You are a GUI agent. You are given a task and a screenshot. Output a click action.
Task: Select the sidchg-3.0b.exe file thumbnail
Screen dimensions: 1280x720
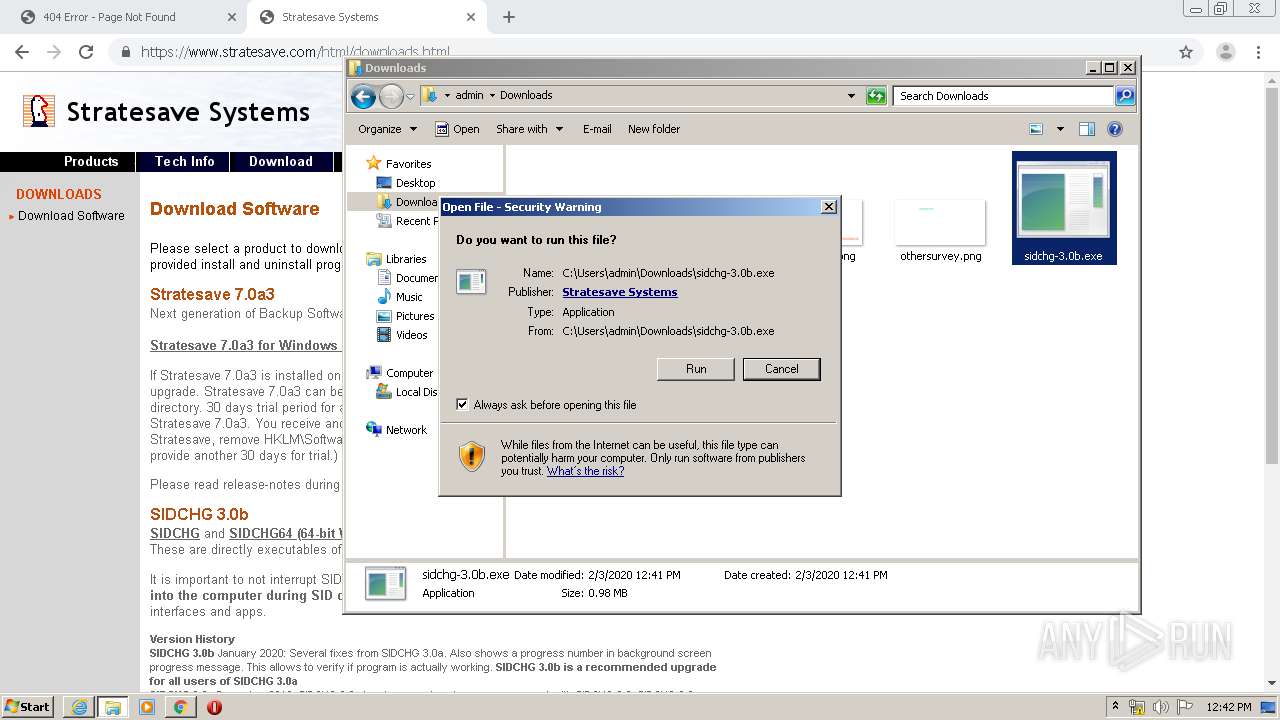[x=1063, y=208]
